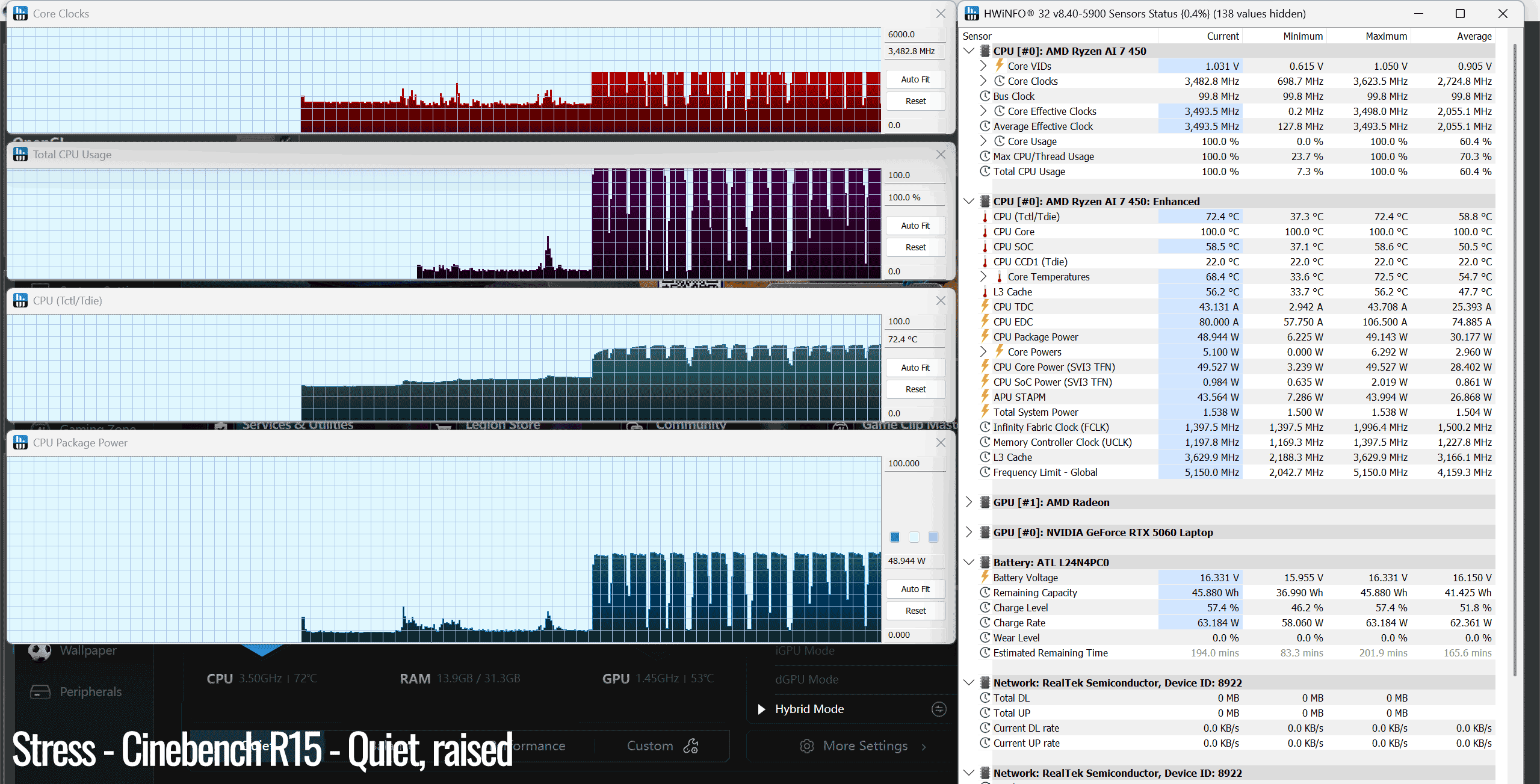The image size is (1540, 784).
Task: Click Auto Fit in CPU (Tctl/Tdie) graph
Action: point(915,368)
